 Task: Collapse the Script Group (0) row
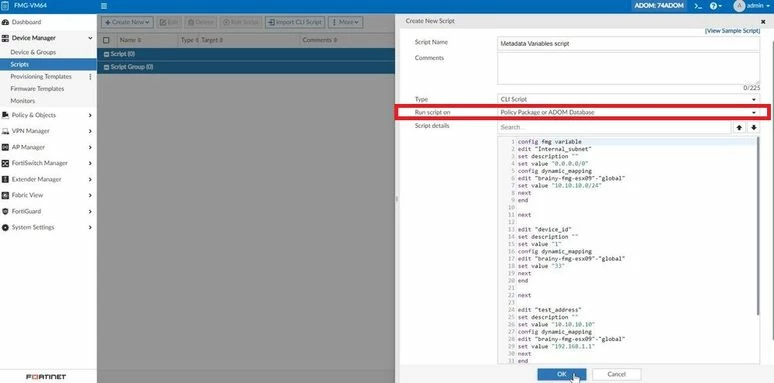106,67
